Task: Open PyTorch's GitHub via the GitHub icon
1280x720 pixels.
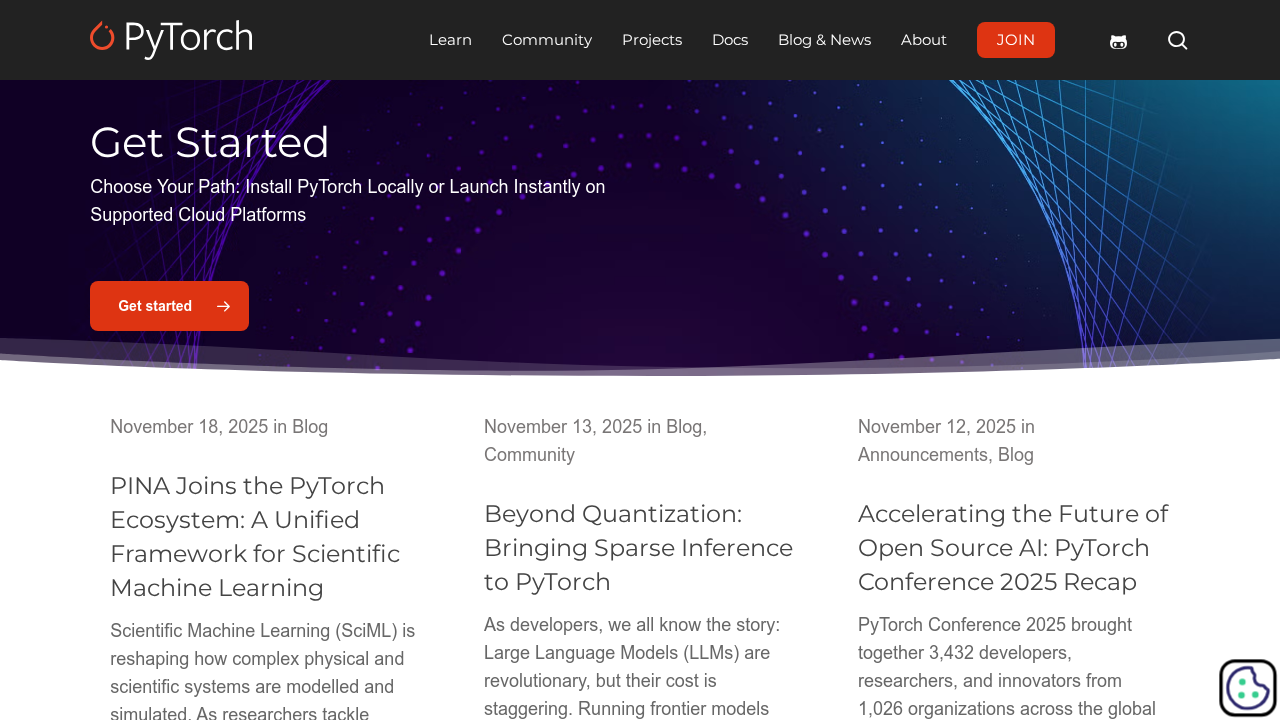Action: click(1118, 40)
